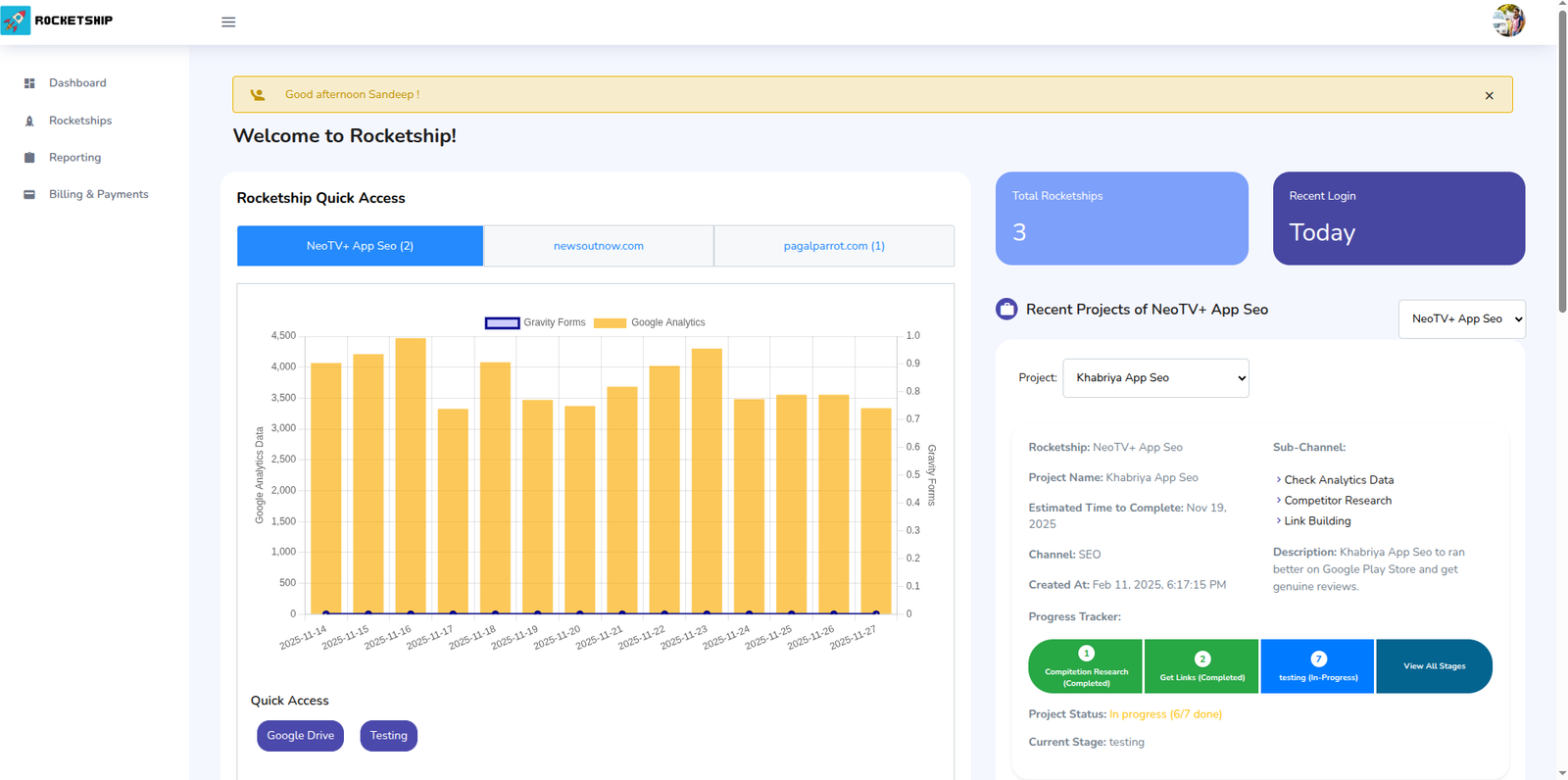Dismiss the Good afternoon greeting banner

1489,95
